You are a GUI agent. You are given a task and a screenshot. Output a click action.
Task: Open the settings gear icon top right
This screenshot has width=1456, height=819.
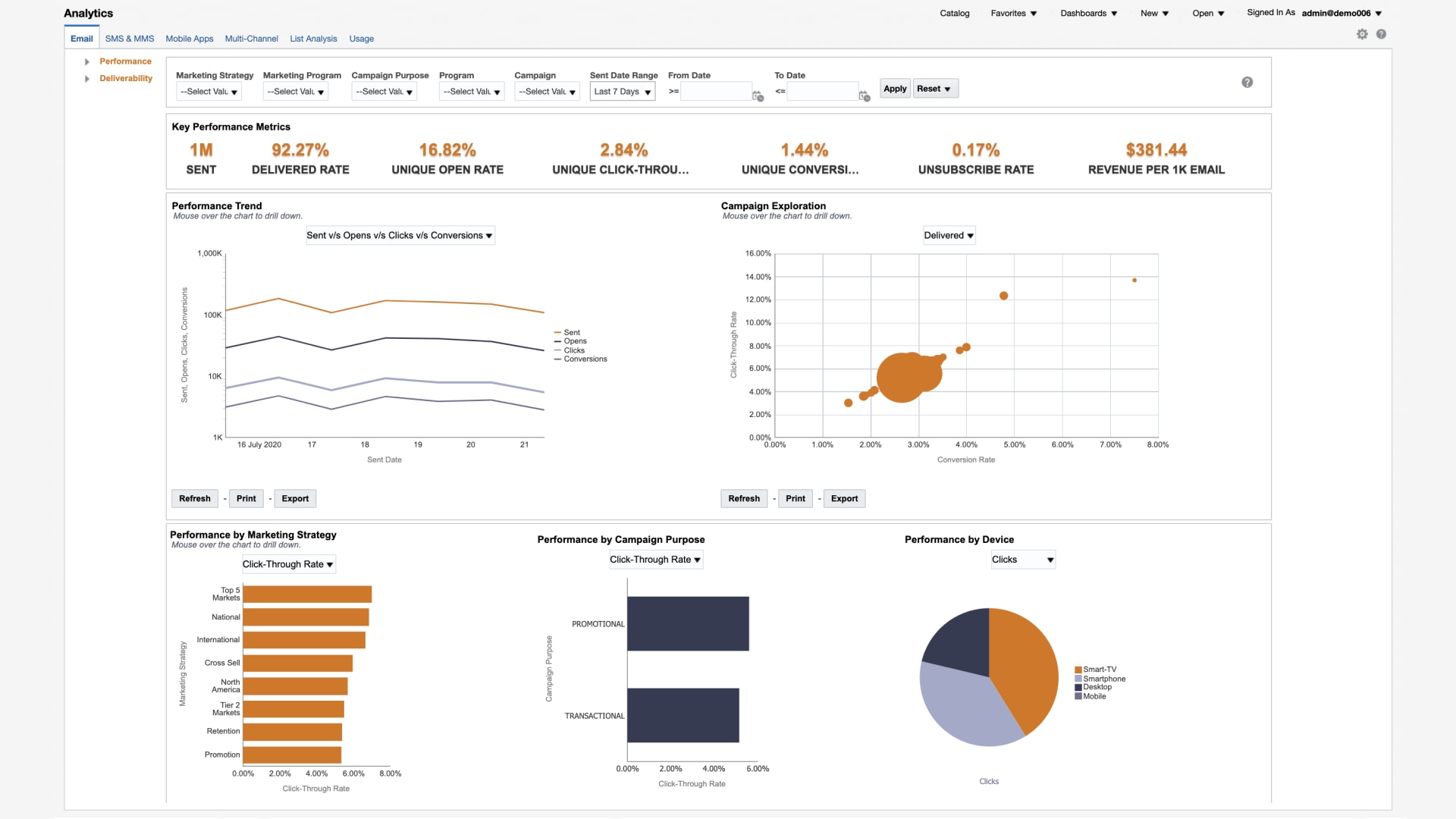click(1361, 33)
